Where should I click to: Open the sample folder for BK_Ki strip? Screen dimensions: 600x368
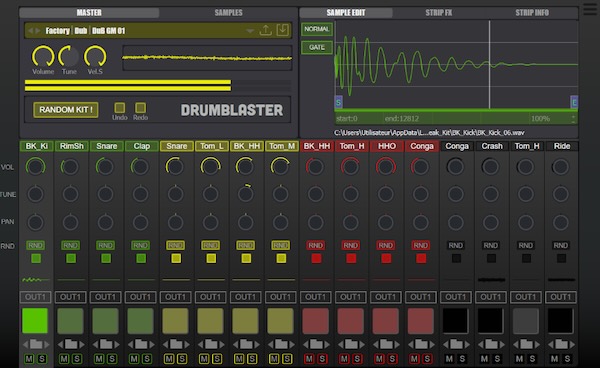coord(36,344)
